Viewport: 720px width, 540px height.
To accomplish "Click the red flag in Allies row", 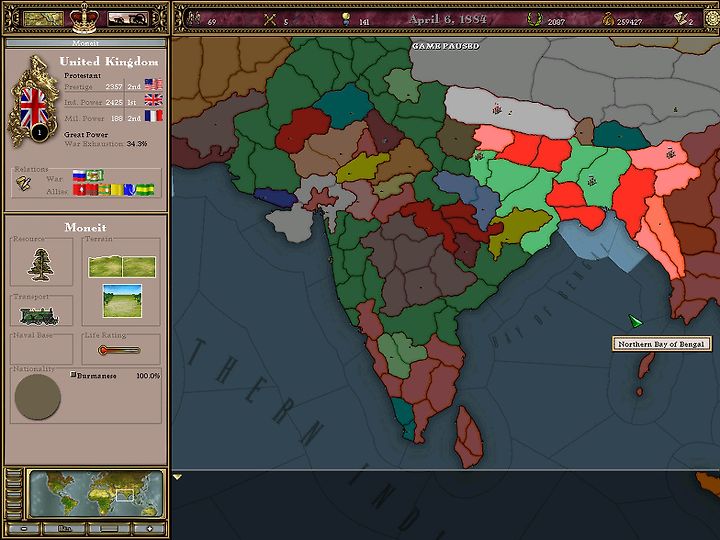I will pos(80,190).
